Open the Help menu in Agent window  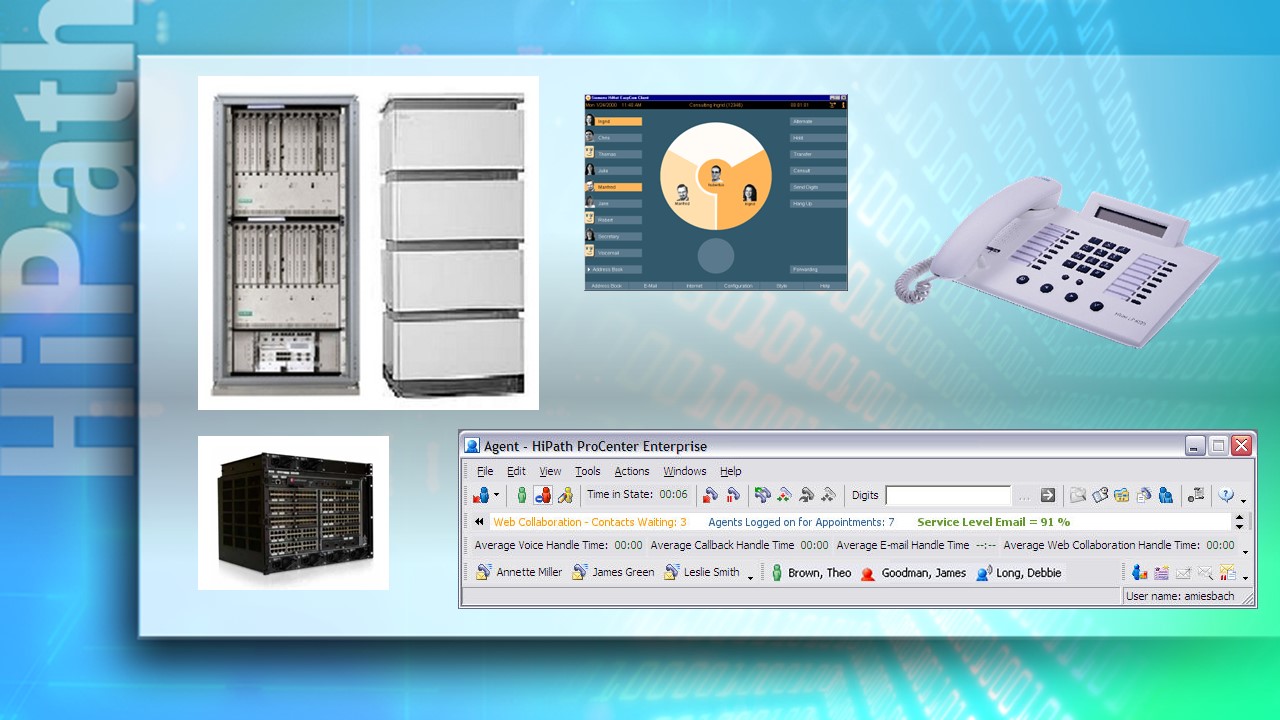coord(731,471)
